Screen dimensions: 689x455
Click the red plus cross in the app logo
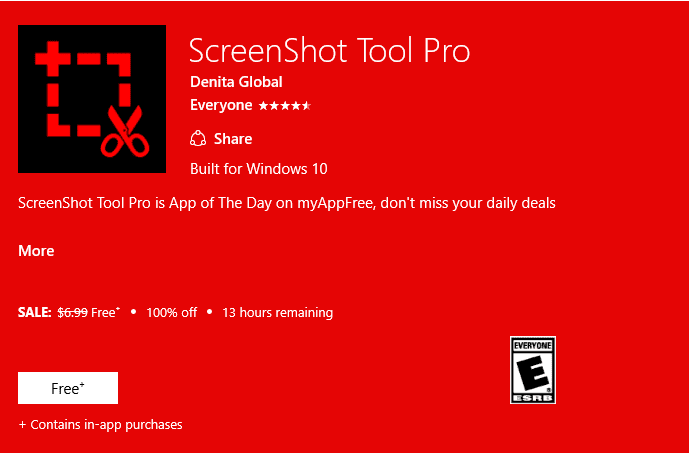pyautogui.click(x=53, y=58)
